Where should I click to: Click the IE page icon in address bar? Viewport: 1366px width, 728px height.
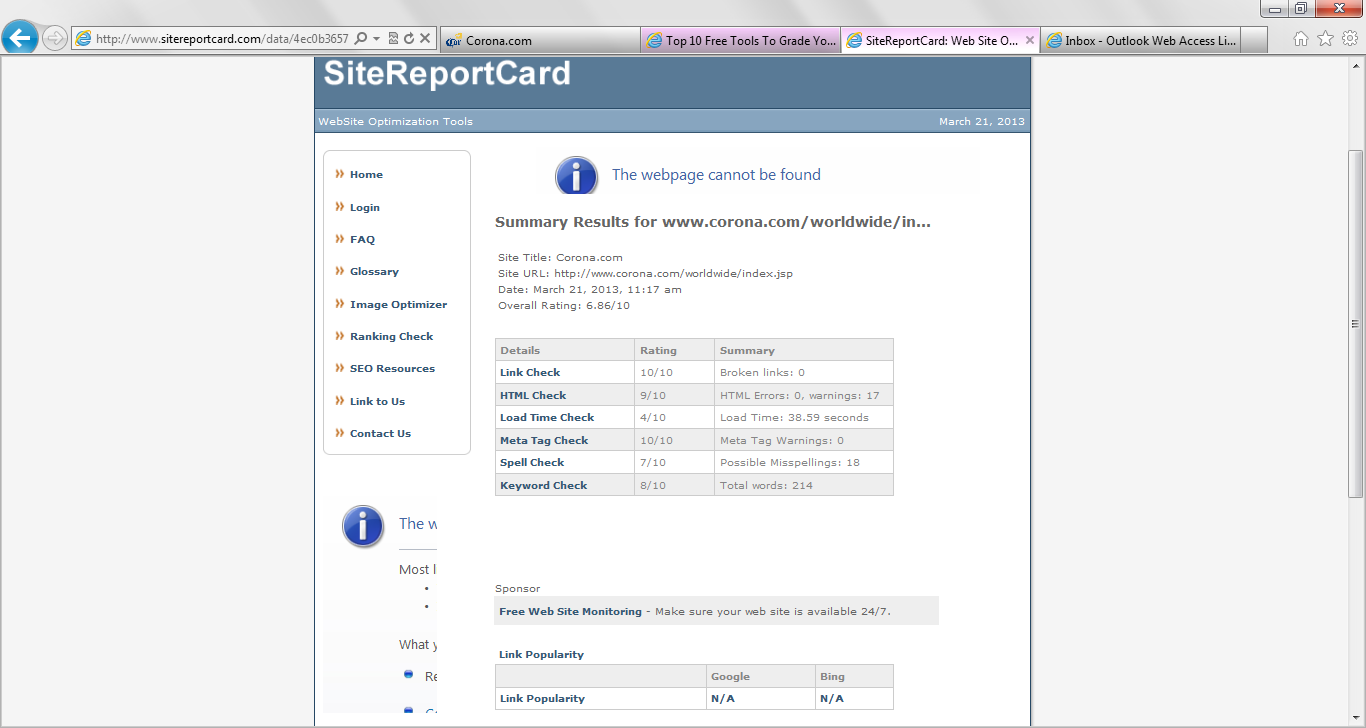84,39
